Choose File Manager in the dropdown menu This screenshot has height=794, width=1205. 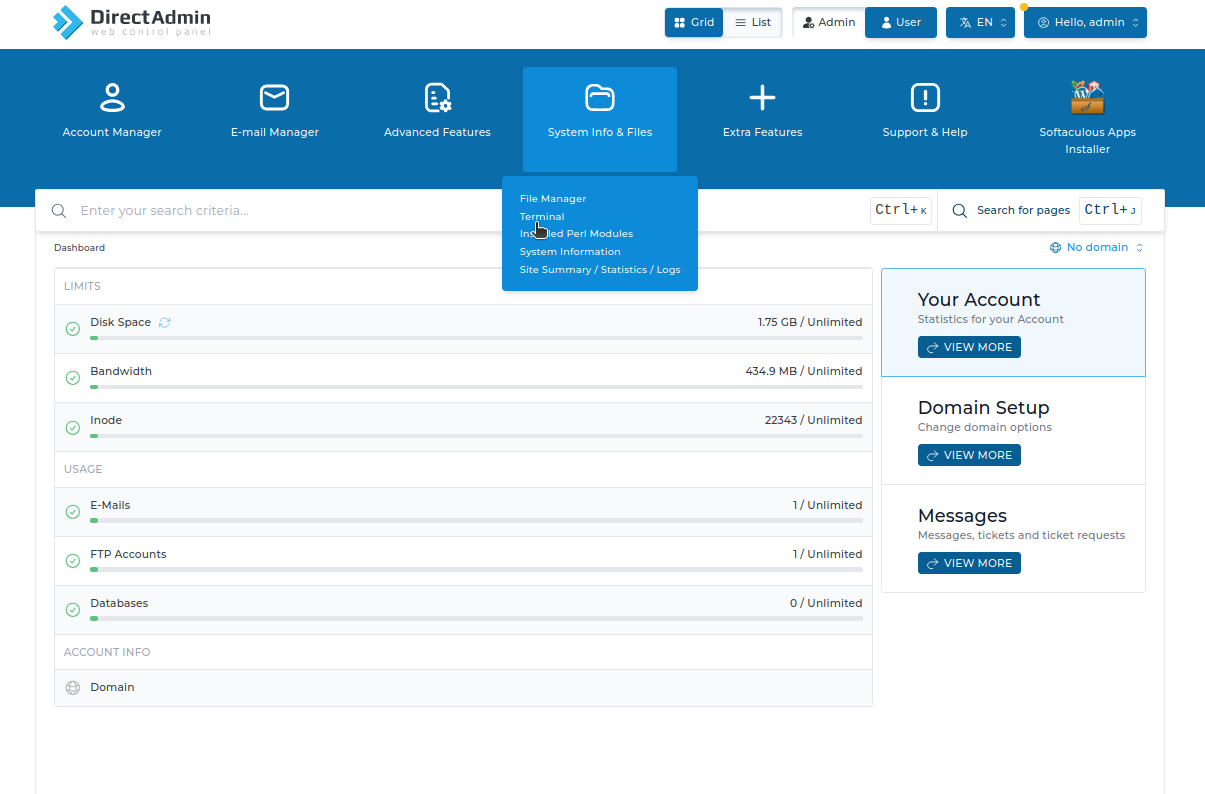click(x=553, y=199)
